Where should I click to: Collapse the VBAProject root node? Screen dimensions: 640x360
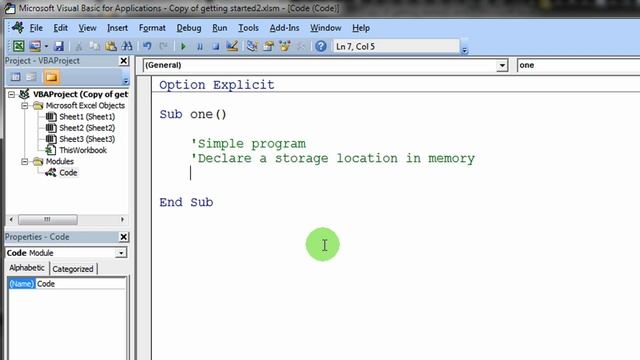pyautogui.click(x=11, y=95)
